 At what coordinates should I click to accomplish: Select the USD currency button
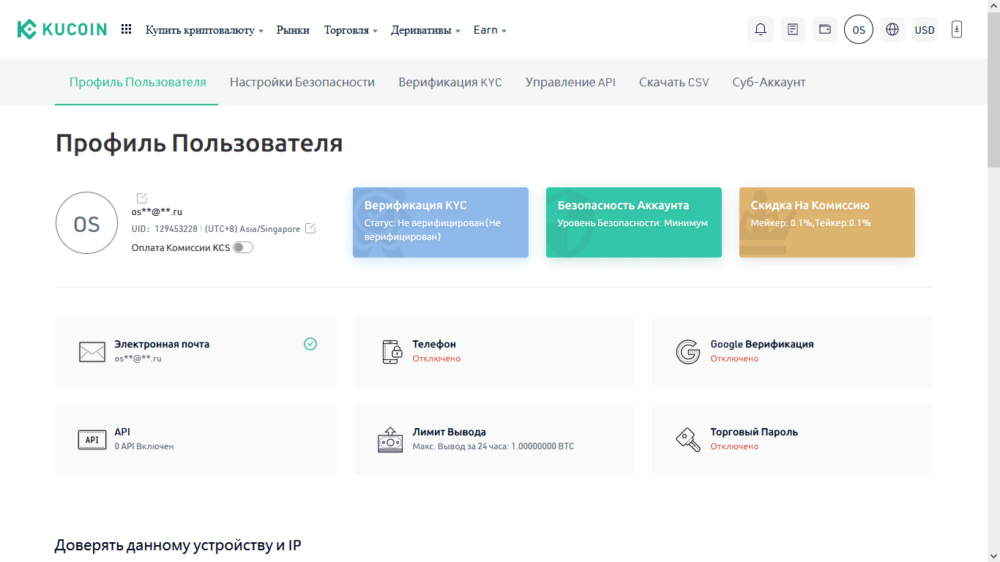(925, 30)
